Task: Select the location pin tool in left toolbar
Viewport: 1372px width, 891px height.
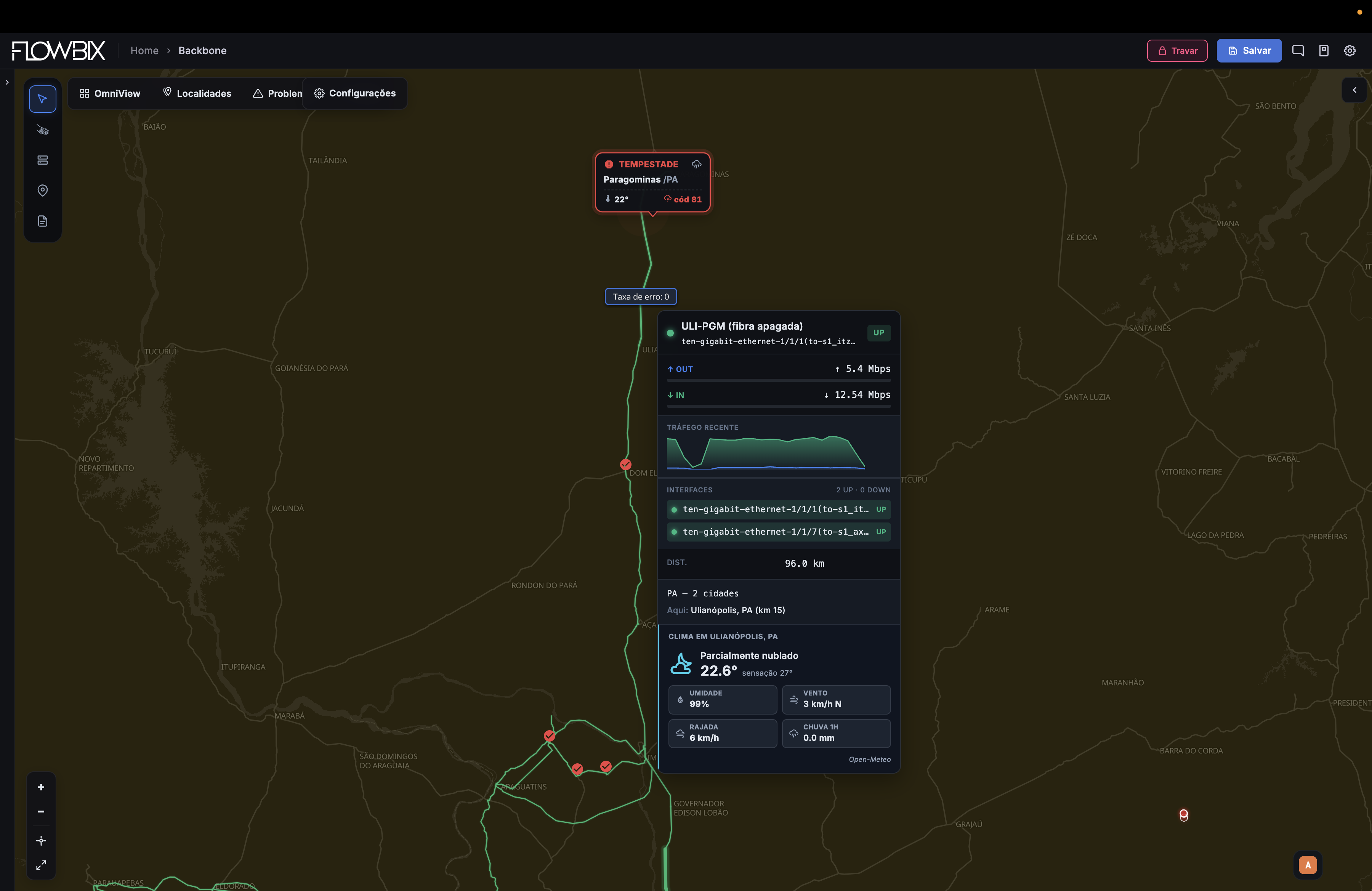Action: [42, 190]
